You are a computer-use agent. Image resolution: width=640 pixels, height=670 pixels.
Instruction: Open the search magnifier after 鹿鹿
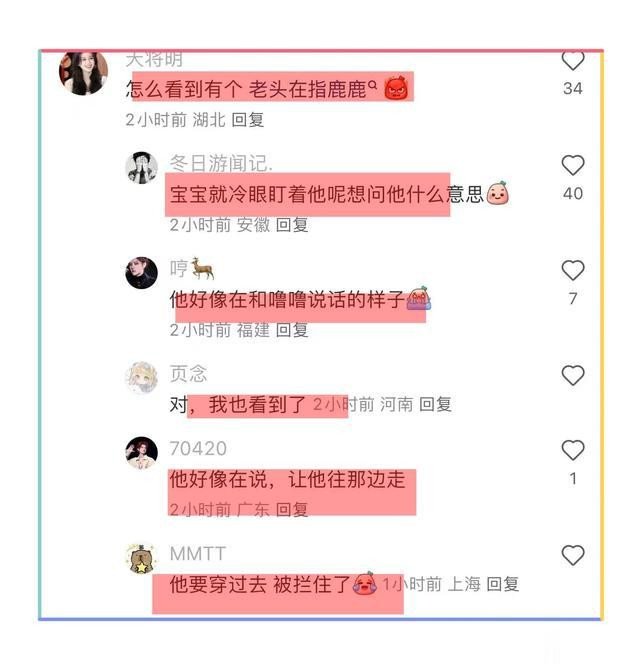coord(373,85)
